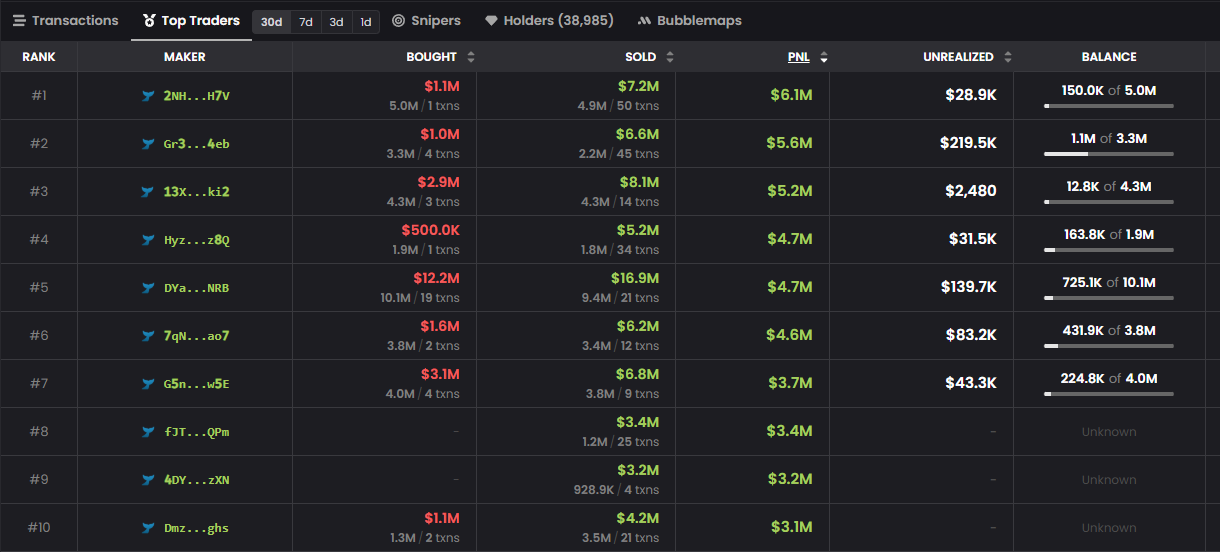The image size is (1220, 552).
Task: Click the Transactions list icon
Action: point(19,20)
